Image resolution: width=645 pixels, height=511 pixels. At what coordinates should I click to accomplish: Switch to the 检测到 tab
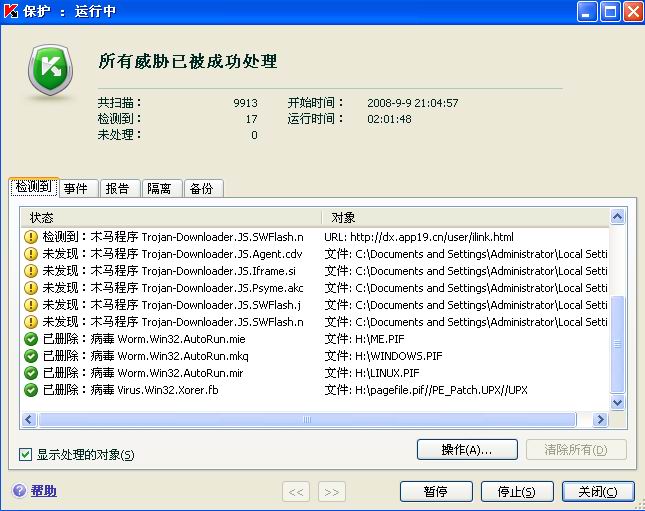coord(34,187)
